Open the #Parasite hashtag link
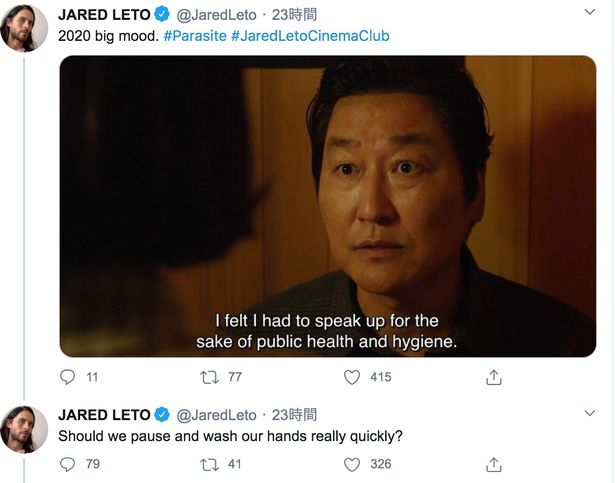The image size is (615, 483). 195,36
